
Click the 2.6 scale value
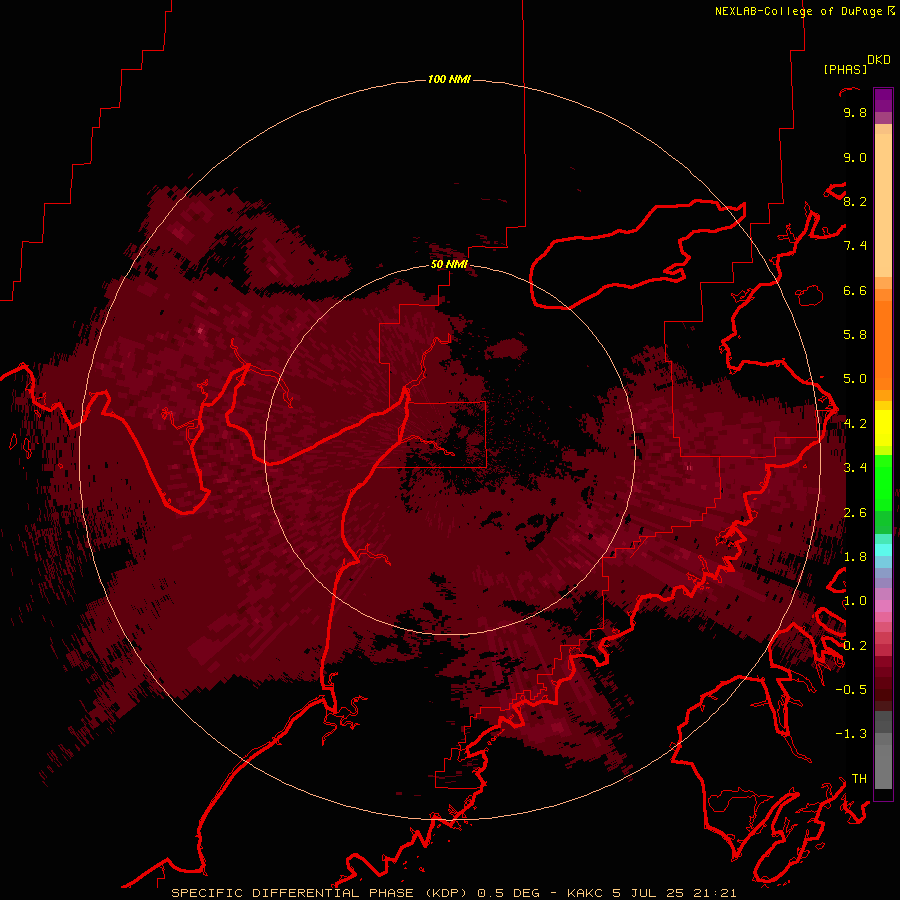pos(855,513)
